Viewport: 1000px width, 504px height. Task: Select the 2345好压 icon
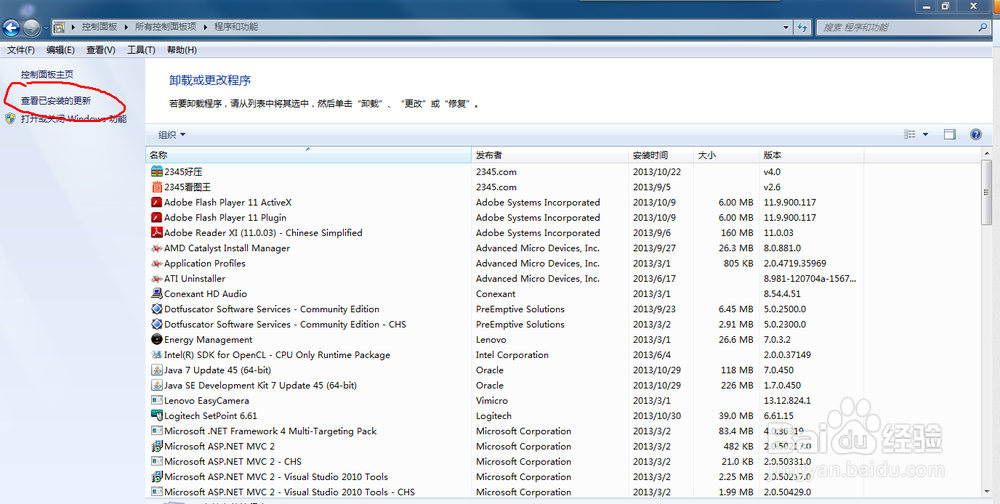coord(157,172)
